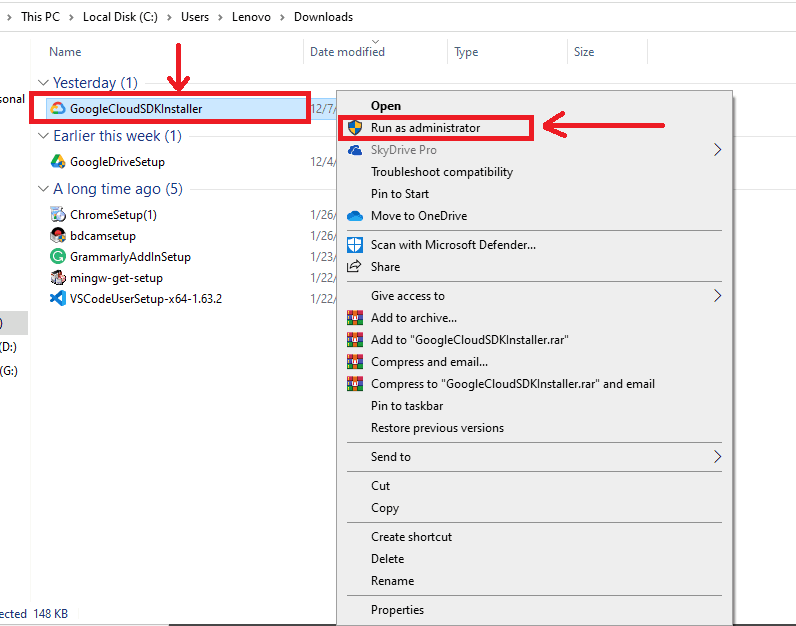The height and width of the screenshot is (626, 796).
Task: Expand the Give access to submenu arrow
Action: [717, 296]
